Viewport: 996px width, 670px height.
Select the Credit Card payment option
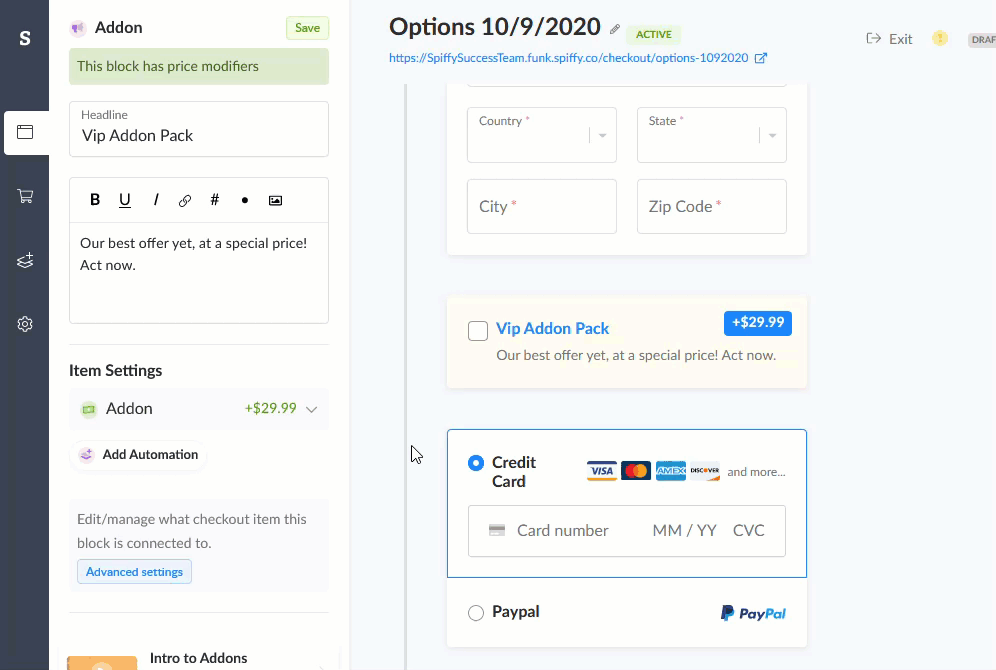click(x=476, y=463)
